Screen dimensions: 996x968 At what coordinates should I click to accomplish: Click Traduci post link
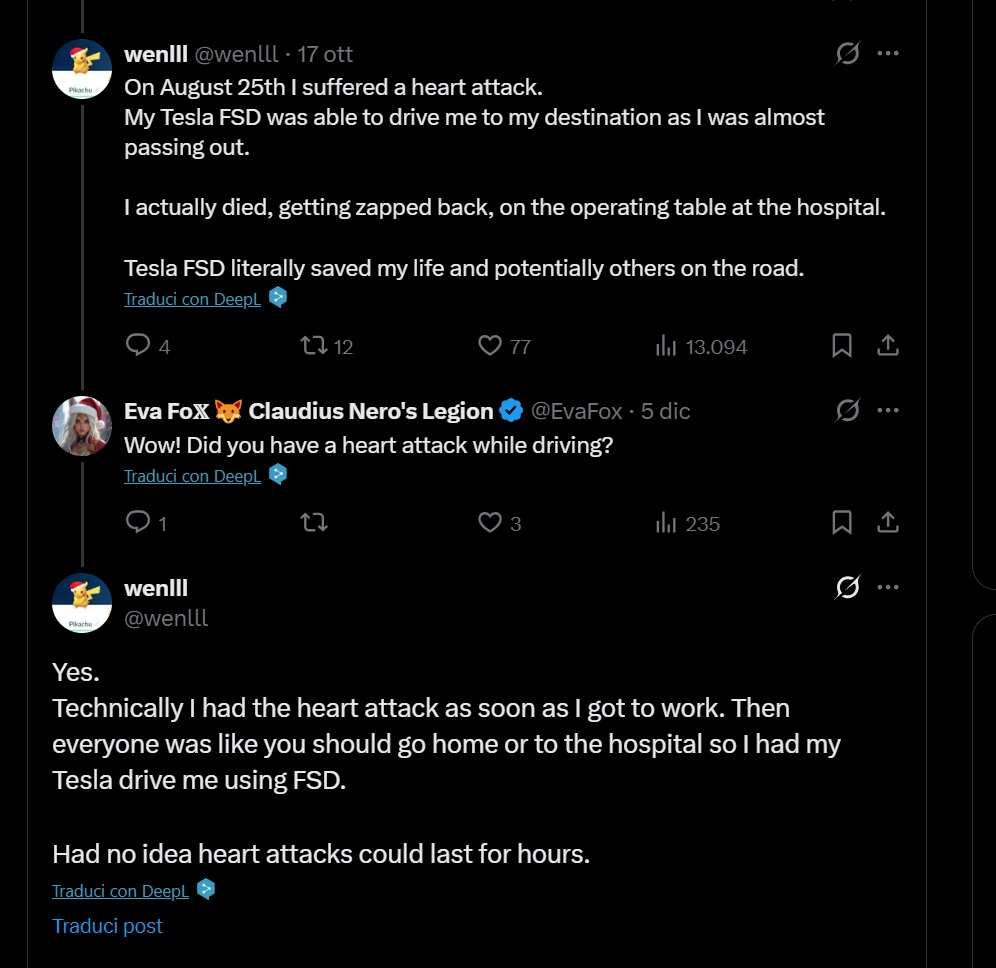click(x=107, y=926)
